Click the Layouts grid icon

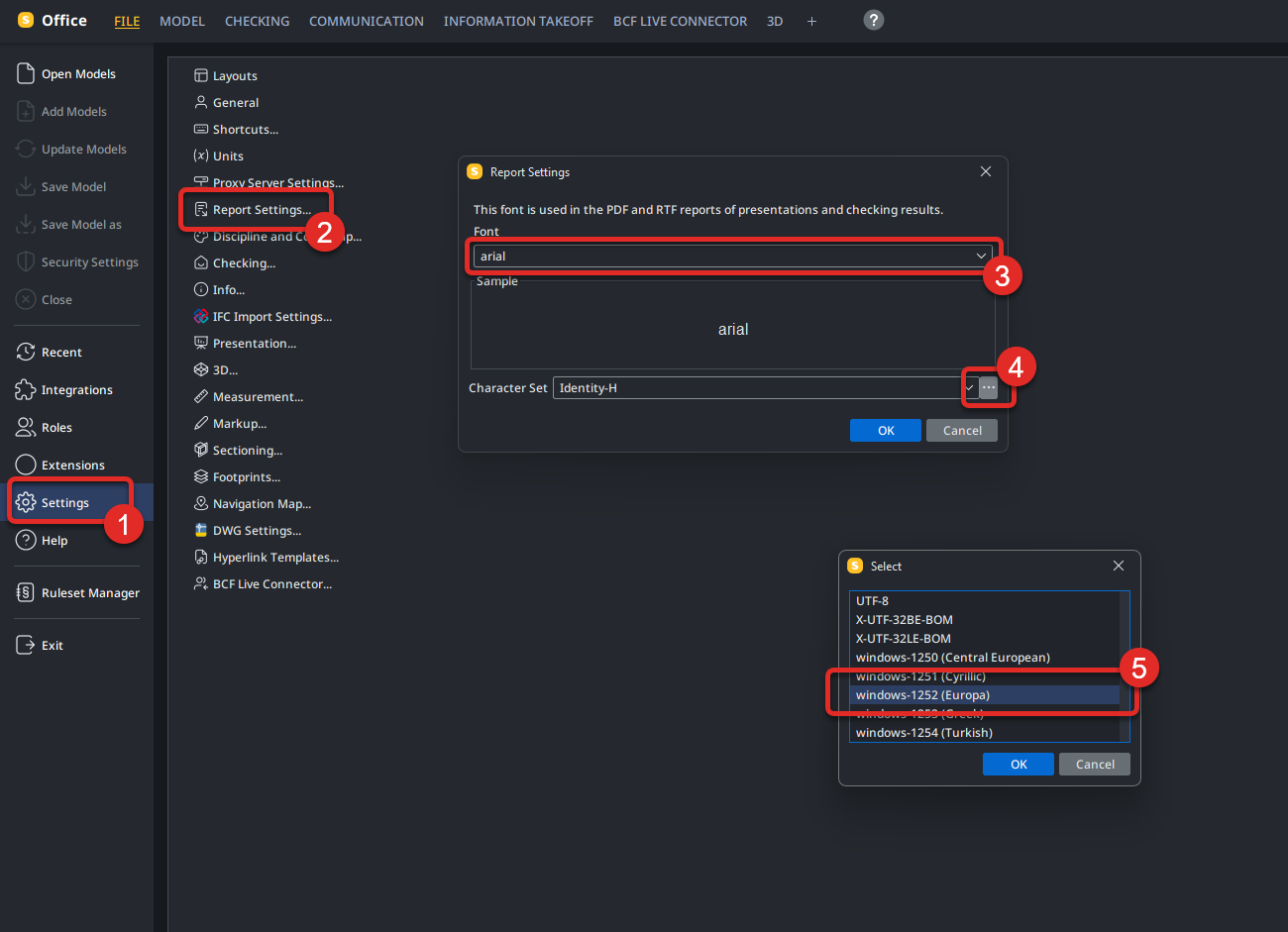click(x=201, y=75)
